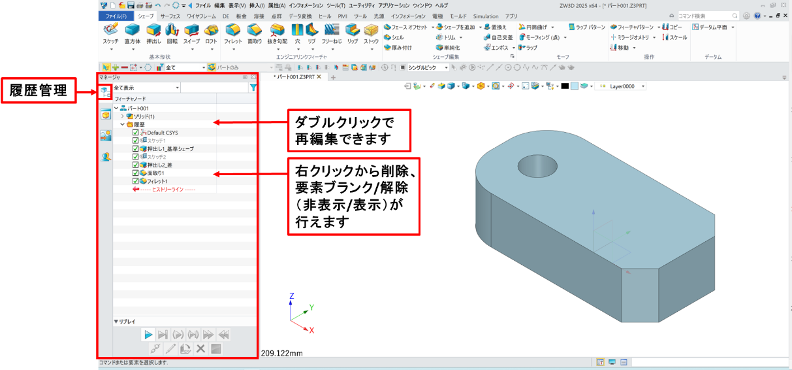Image resolution: width=792 pixels, height=370 pixels.
Task: Switch to the ワイヤフレーム ribbon tab
Action: [202, 16]
